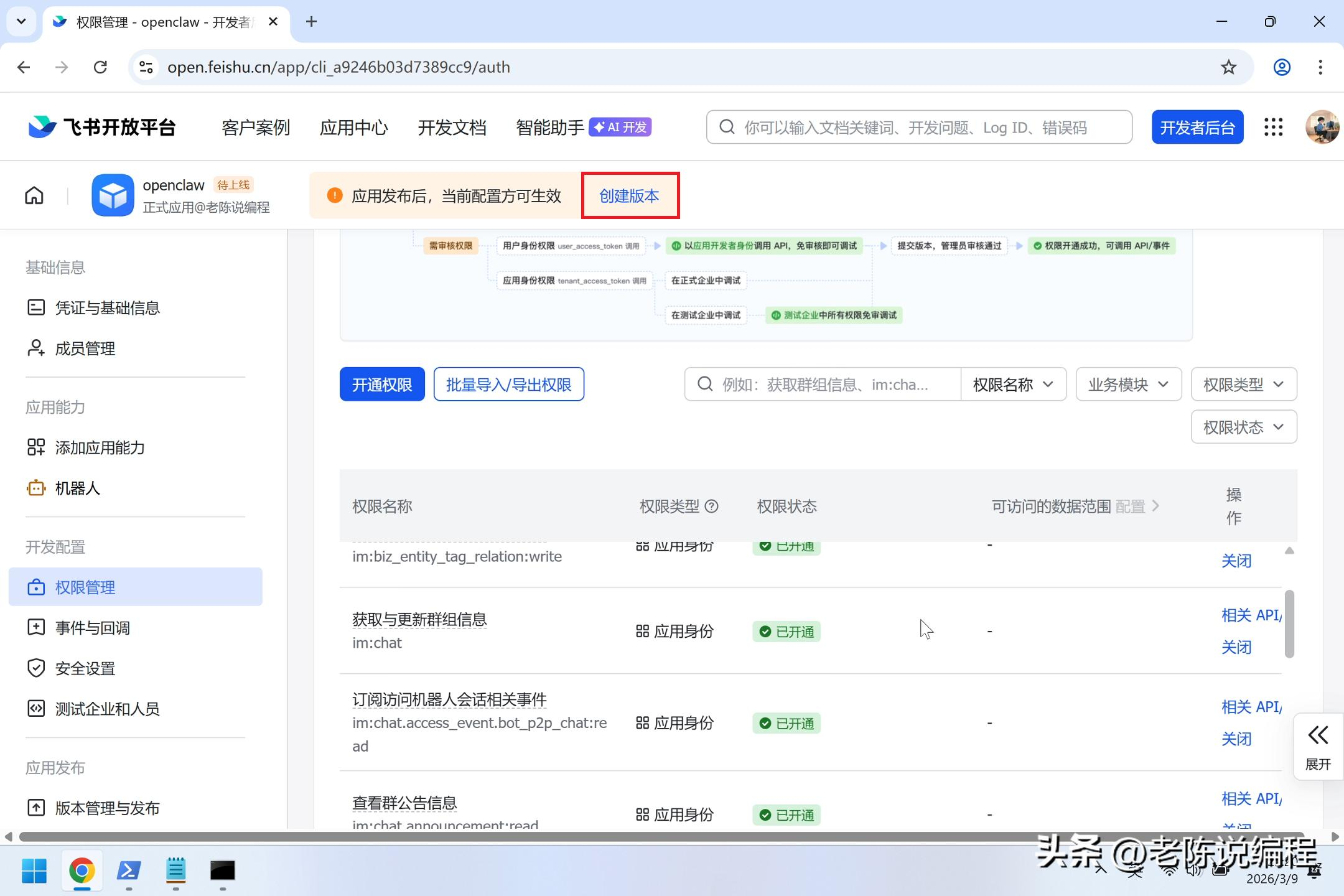The width and height of the screenshot is (1344, 896).
Task: Click the 创建版本 link
Action: point(629,196)
